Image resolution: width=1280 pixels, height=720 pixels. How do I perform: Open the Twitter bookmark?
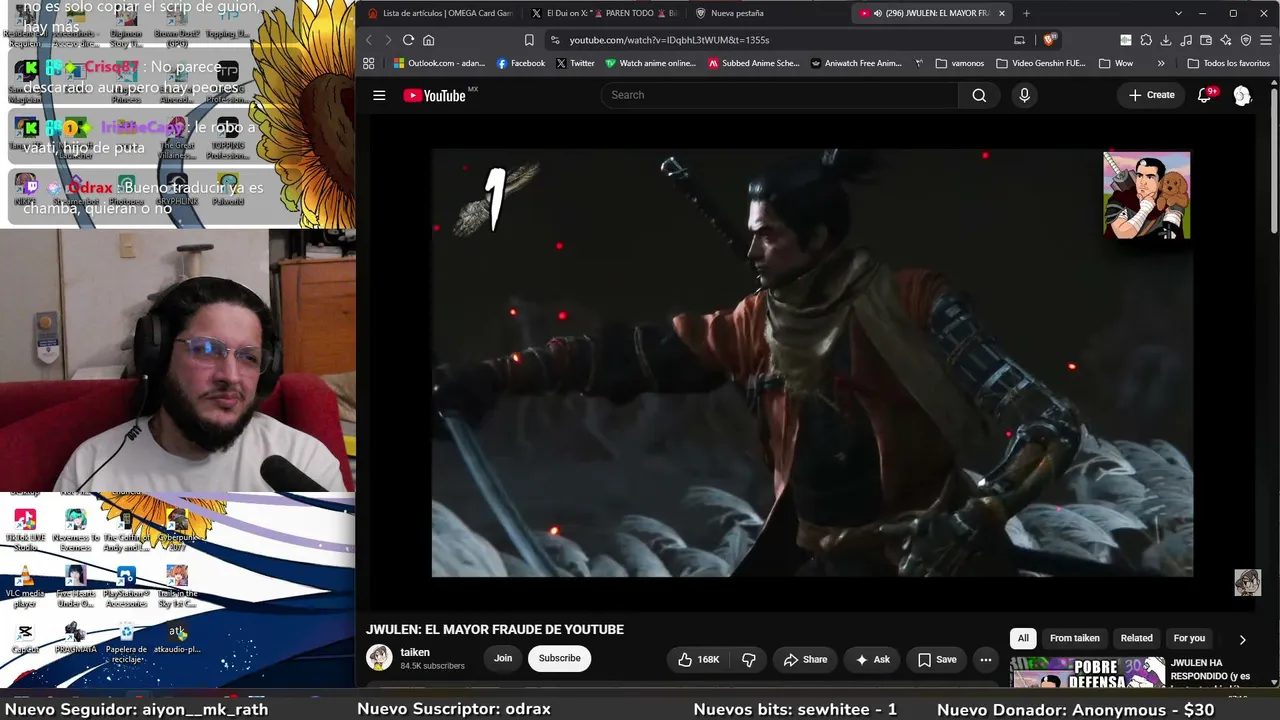tap(575, 63)
